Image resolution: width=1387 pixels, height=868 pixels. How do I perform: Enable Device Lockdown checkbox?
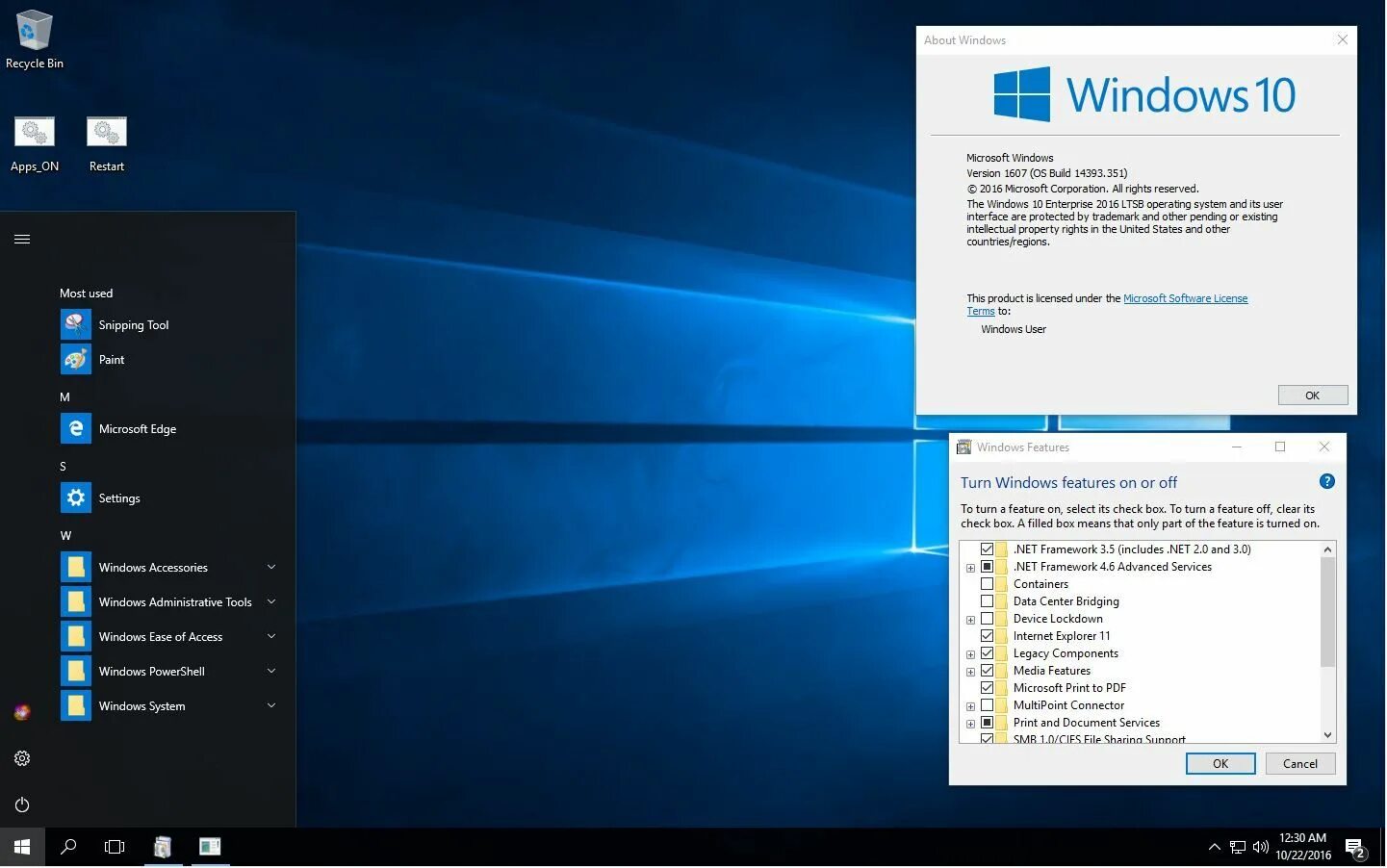coord(987,619)
